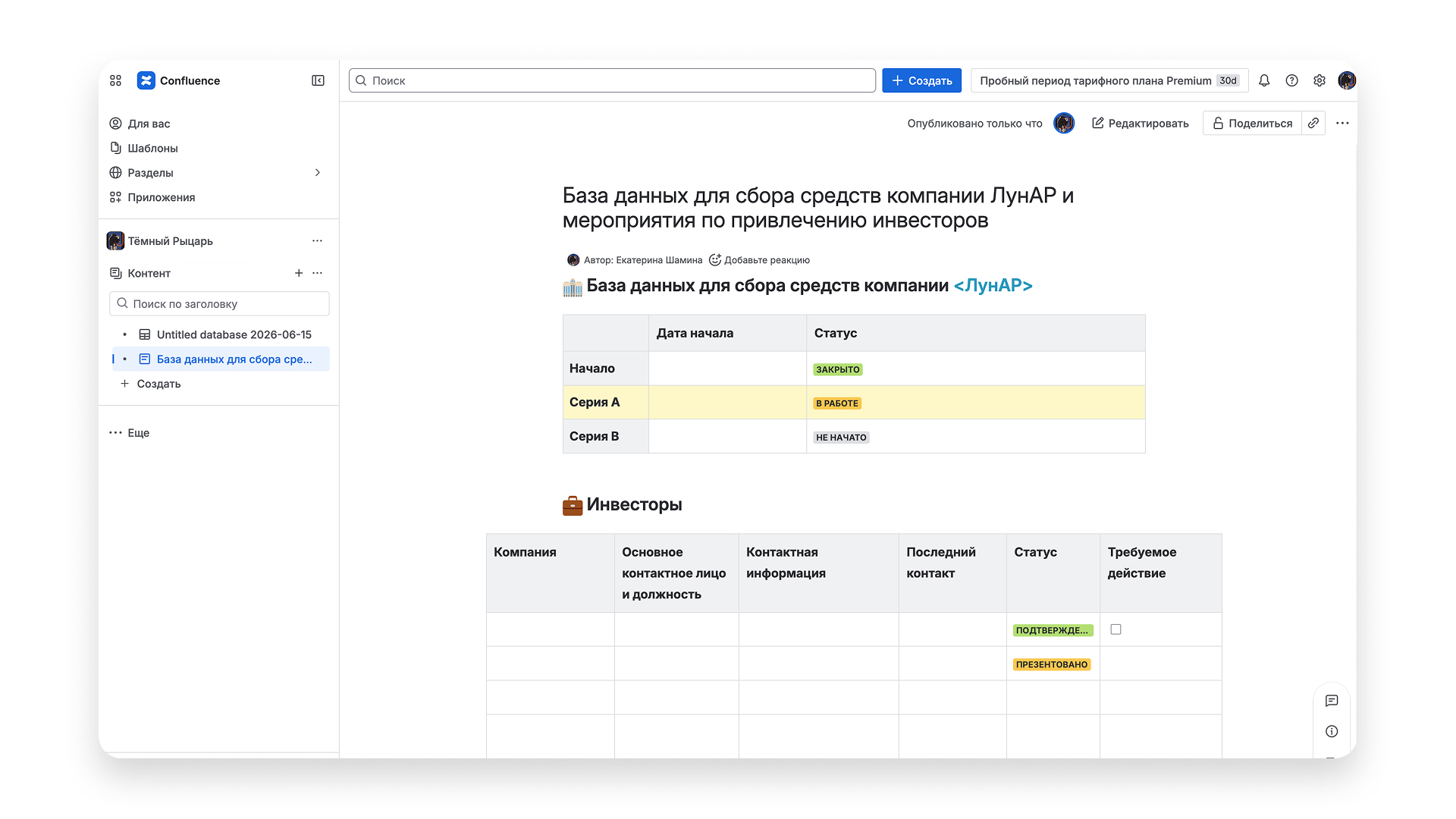Viewport: 1456px width, 819px height.
Task: Select Untitled database 2026-06-15 in tree
Action: 221,334
